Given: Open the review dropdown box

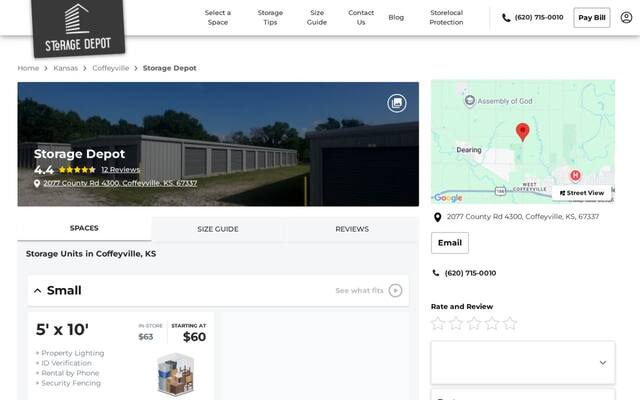Looking at the screenshot, I should (x=523, y=362).
